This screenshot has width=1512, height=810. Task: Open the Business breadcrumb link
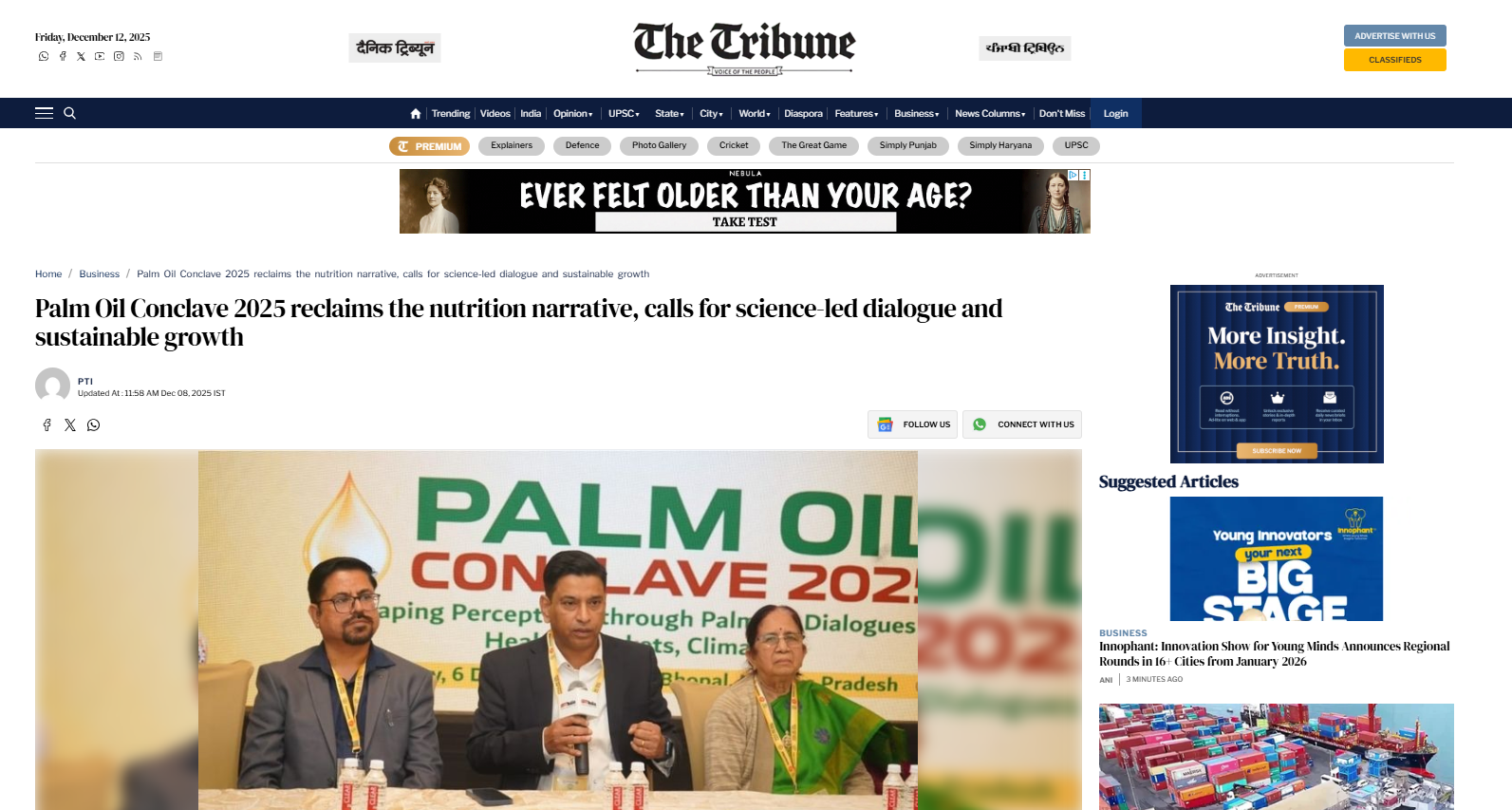(x=100, y=273)
